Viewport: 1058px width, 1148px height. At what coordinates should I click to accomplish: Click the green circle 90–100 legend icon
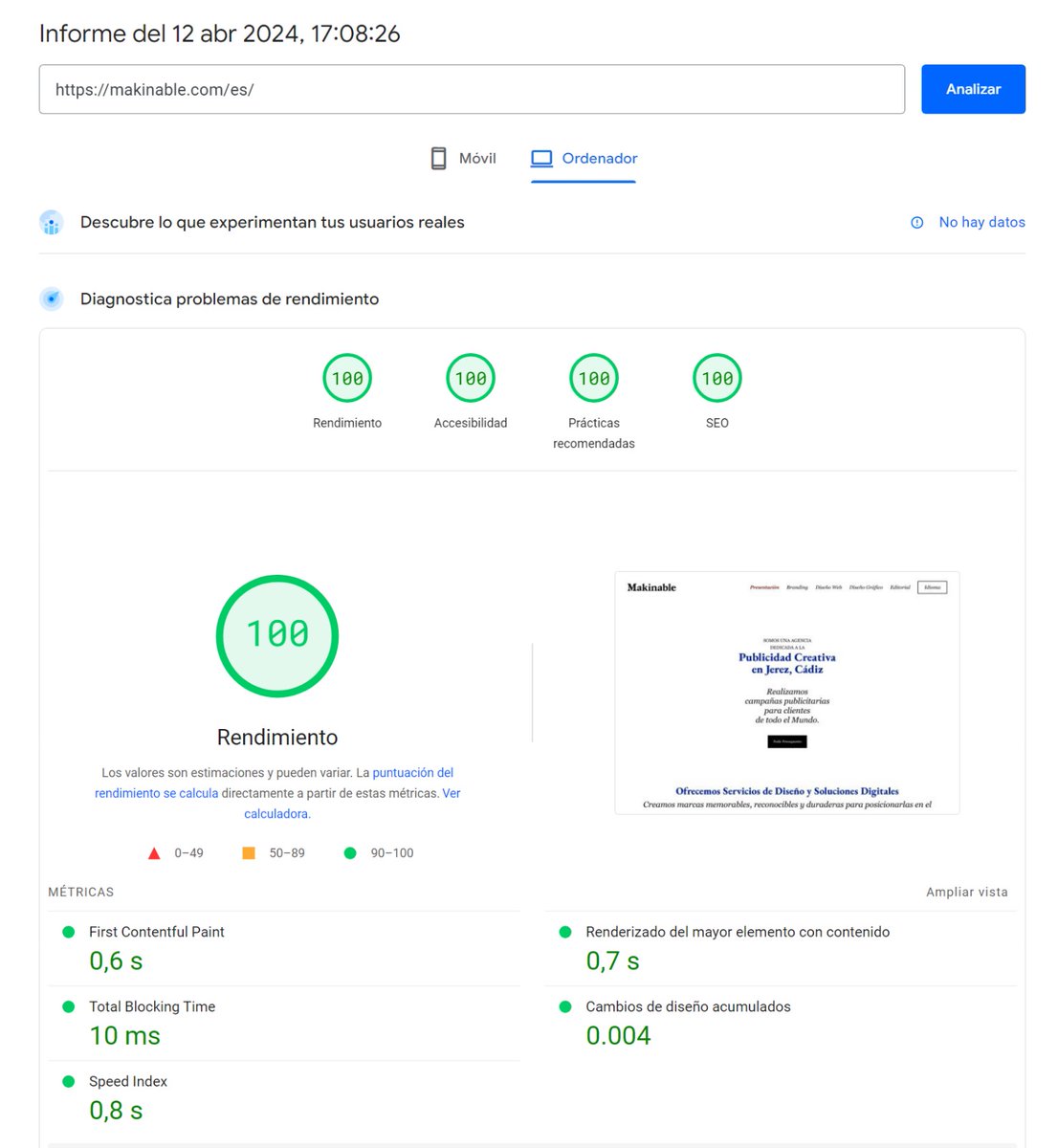pyautogui.click(x=350, y=853)
